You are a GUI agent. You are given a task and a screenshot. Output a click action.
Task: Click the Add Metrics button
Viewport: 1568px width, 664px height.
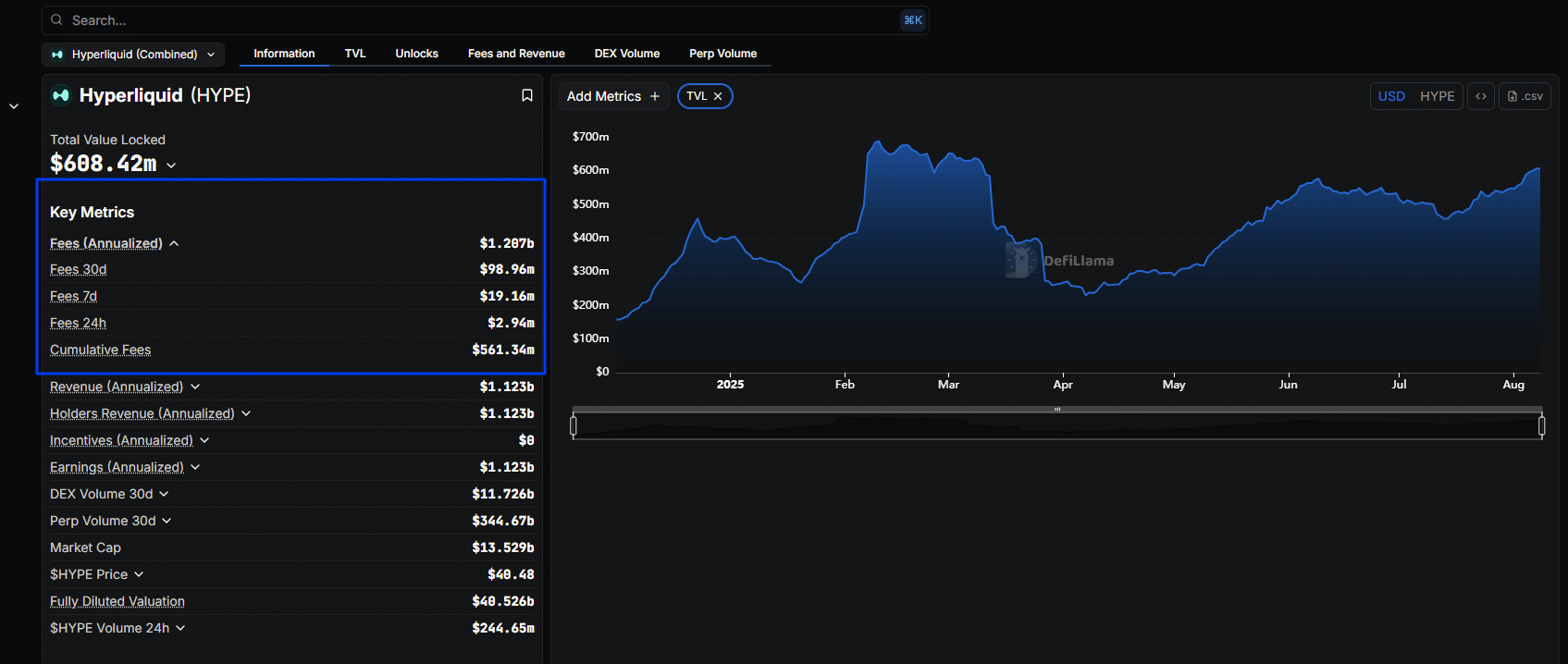tap(613, 96)
